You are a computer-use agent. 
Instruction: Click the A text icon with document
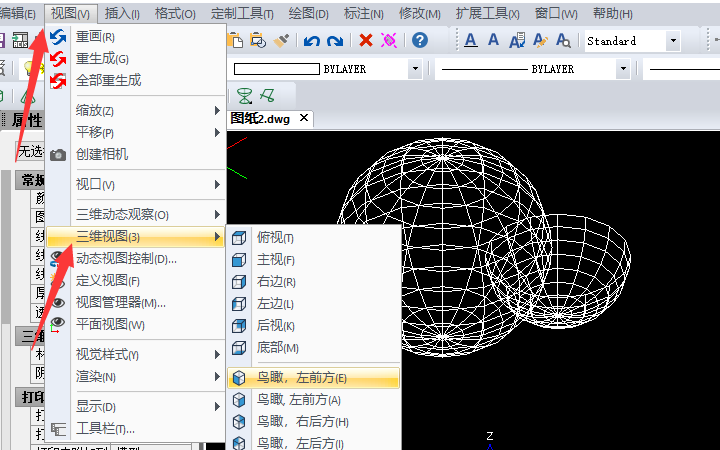pyautogui.click(x=517, y=40)
